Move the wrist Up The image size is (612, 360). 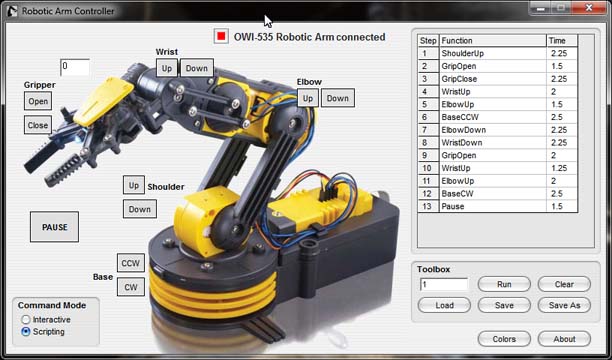tap(167, 68)
